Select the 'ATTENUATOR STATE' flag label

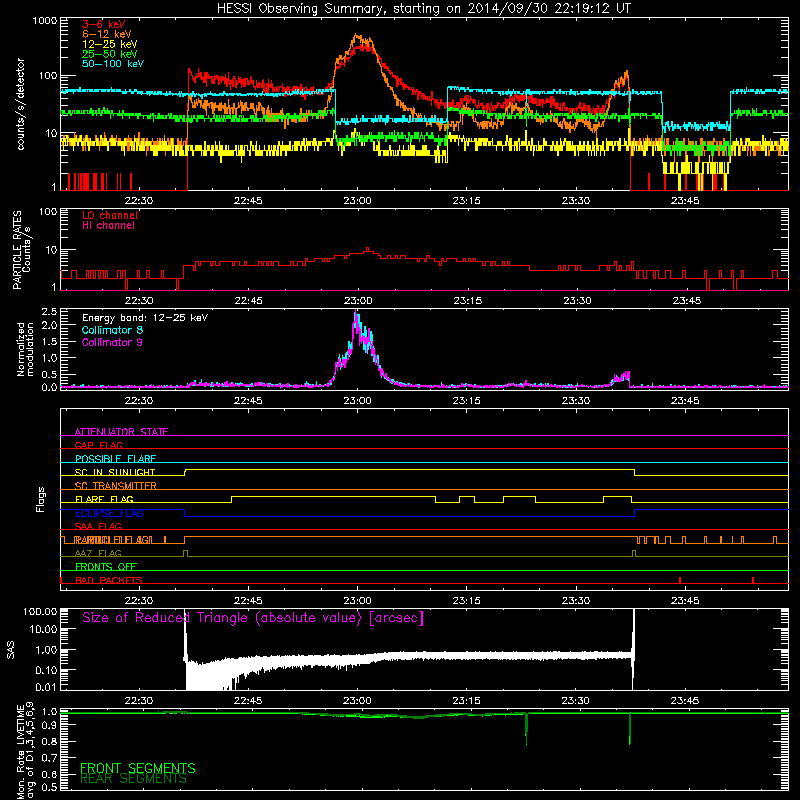coord(121,432)
